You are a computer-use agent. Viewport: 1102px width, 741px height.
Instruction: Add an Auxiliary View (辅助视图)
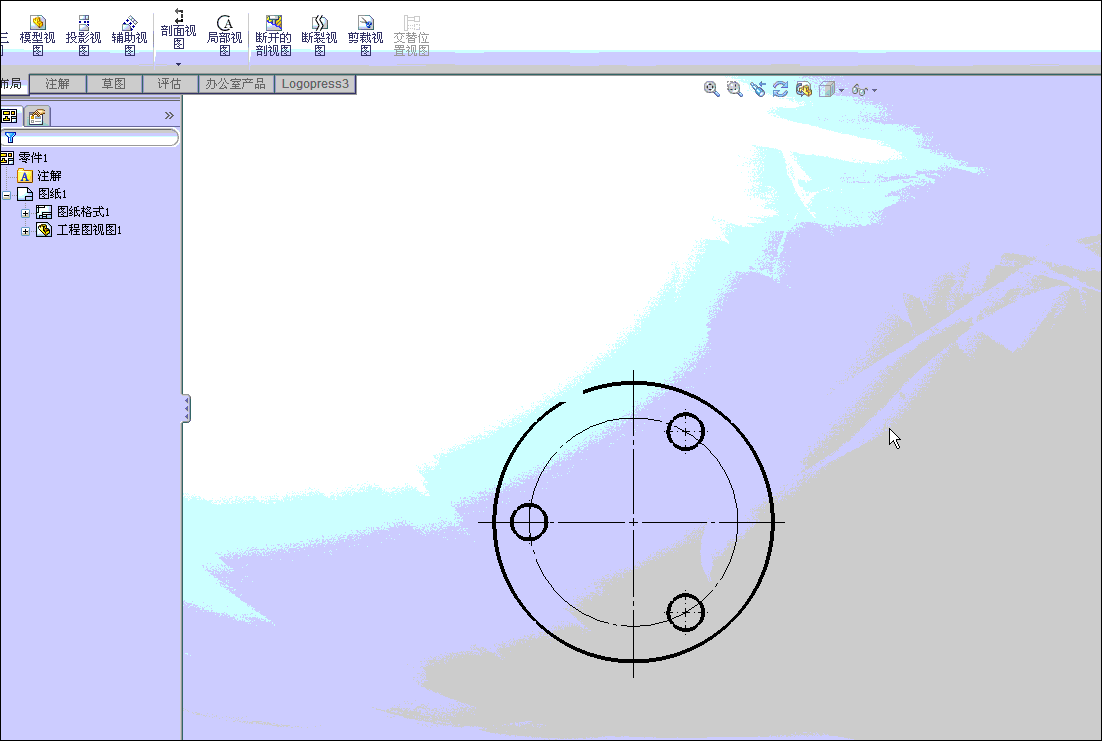point(129,35)
